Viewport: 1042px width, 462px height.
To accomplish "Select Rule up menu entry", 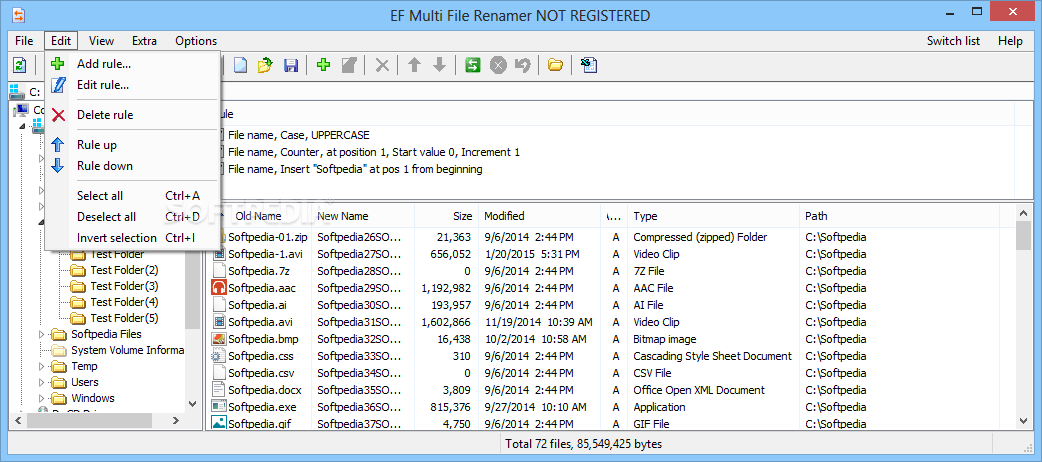I will [x=133, y=145].
